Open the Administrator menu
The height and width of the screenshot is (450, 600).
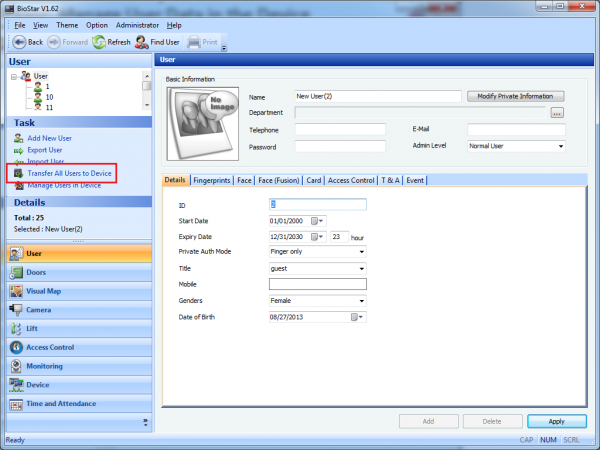click(x=137, y=24)
